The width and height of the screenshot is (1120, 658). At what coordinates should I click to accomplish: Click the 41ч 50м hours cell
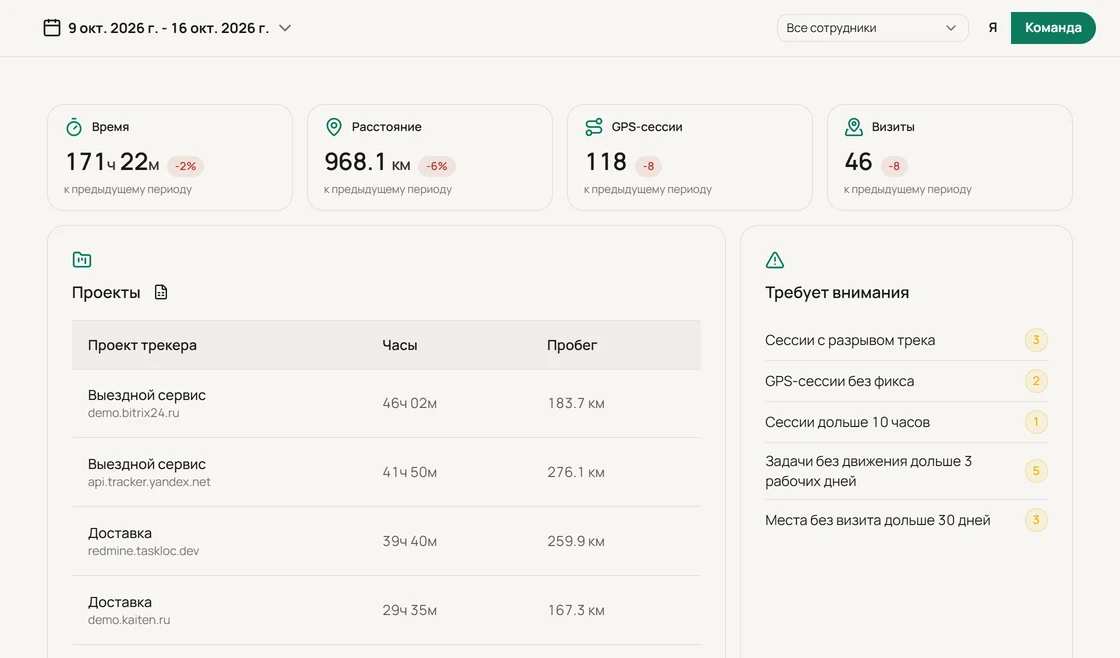pyautogui.click(x=409, y=472)
